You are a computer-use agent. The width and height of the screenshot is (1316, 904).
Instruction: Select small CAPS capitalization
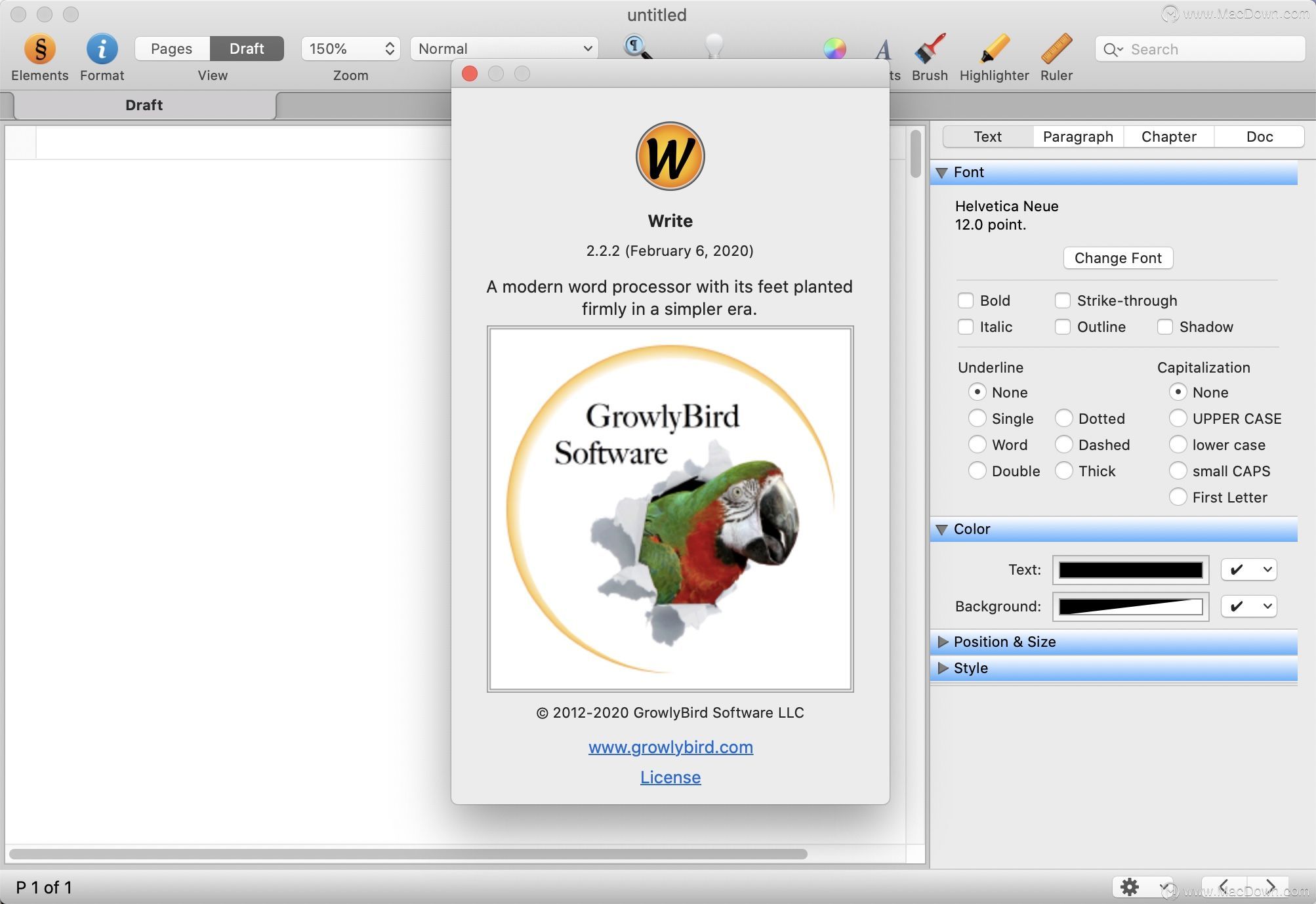point(1178,471)
